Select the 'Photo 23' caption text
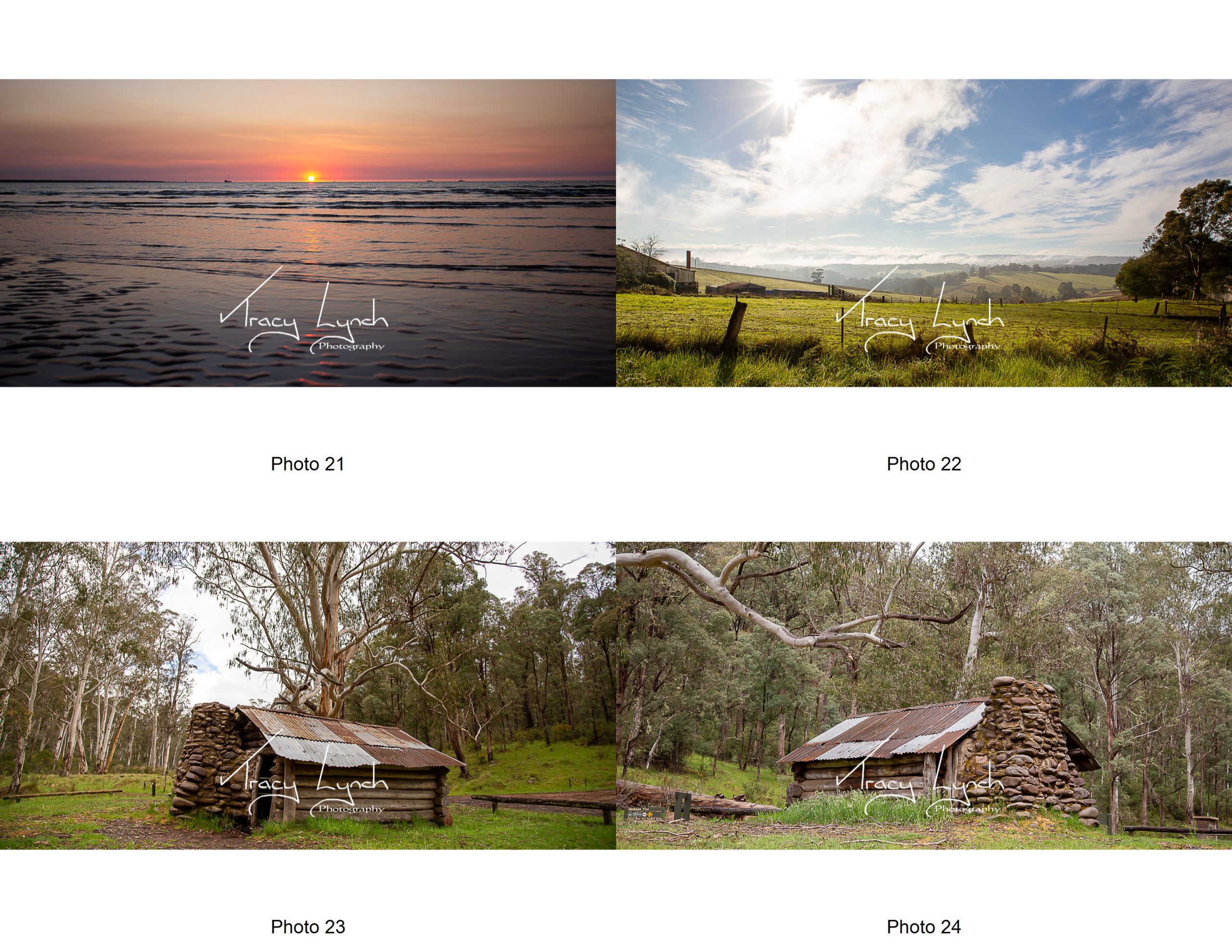This screenshot has width=1232, height=952. tap(308, 926)
